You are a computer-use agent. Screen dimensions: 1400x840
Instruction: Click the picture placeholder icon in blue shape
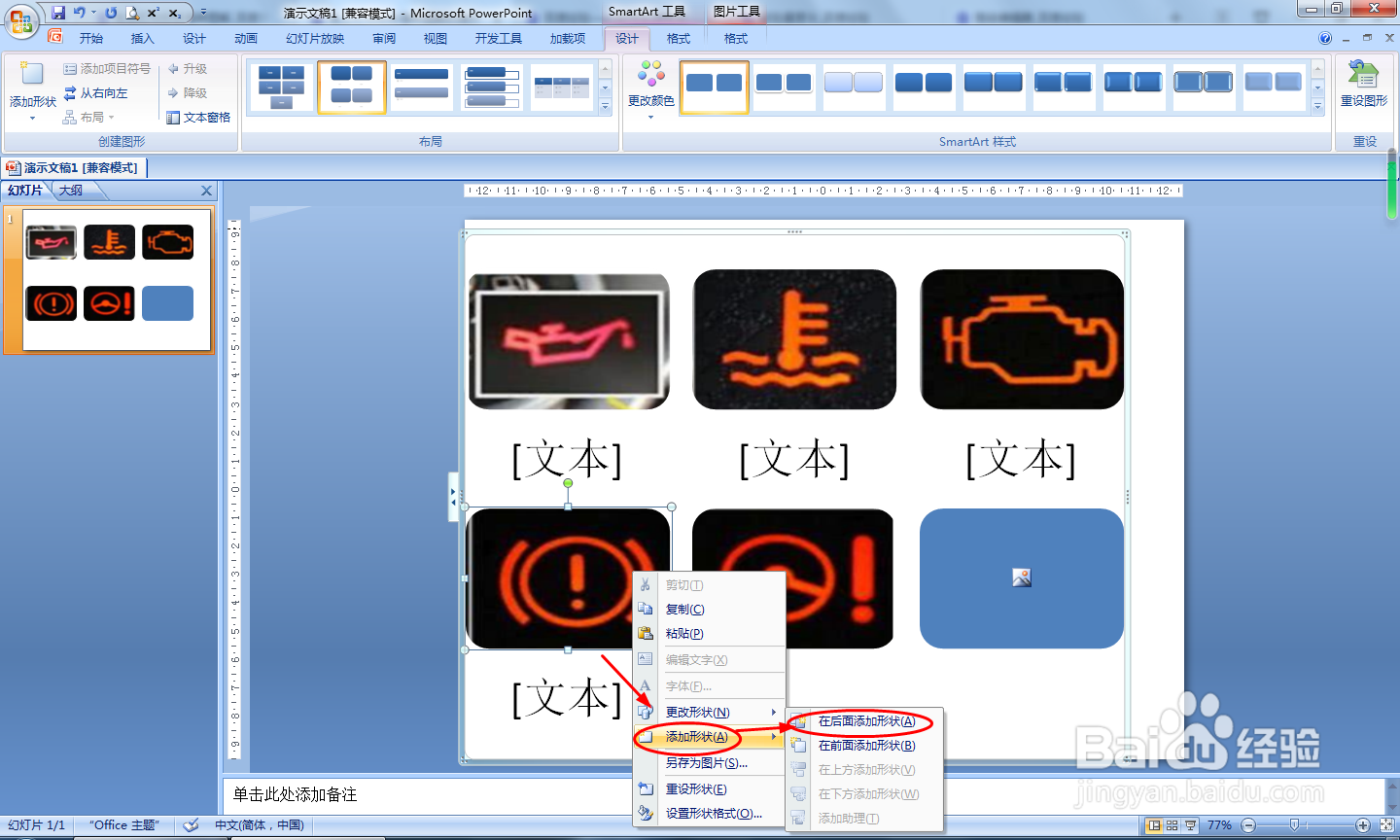1021,577
